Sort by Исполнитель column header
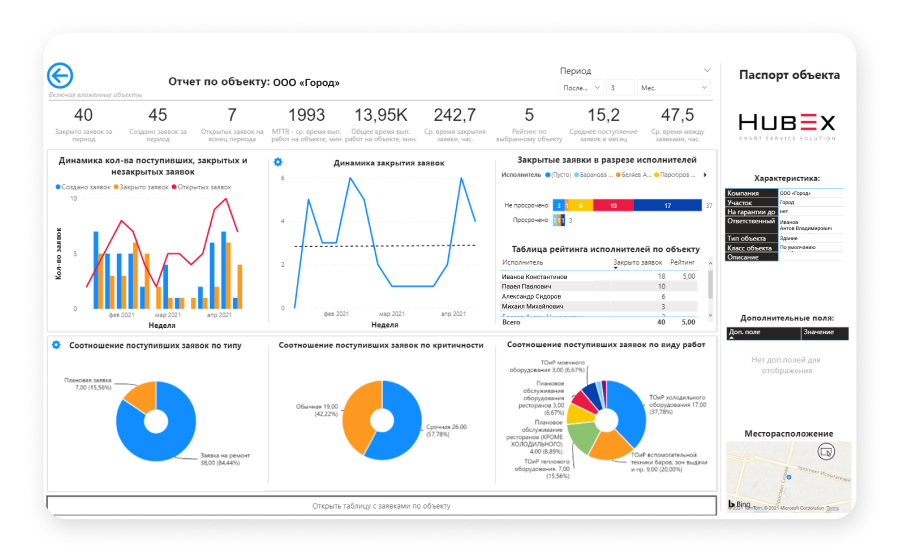900x552 pixels. pyautogui.click(x=524, y=262)
